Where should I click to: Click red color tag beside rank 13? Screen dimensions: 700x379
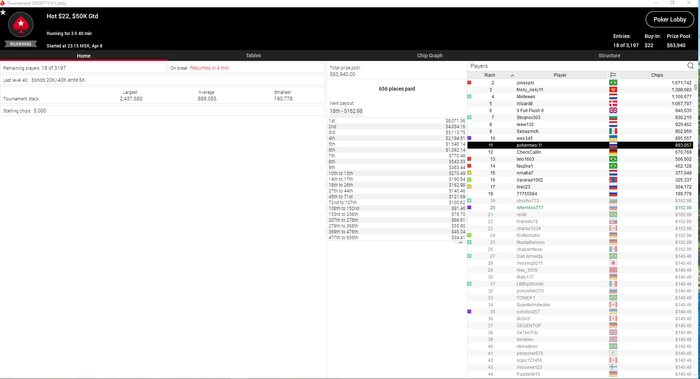point(469,159)
